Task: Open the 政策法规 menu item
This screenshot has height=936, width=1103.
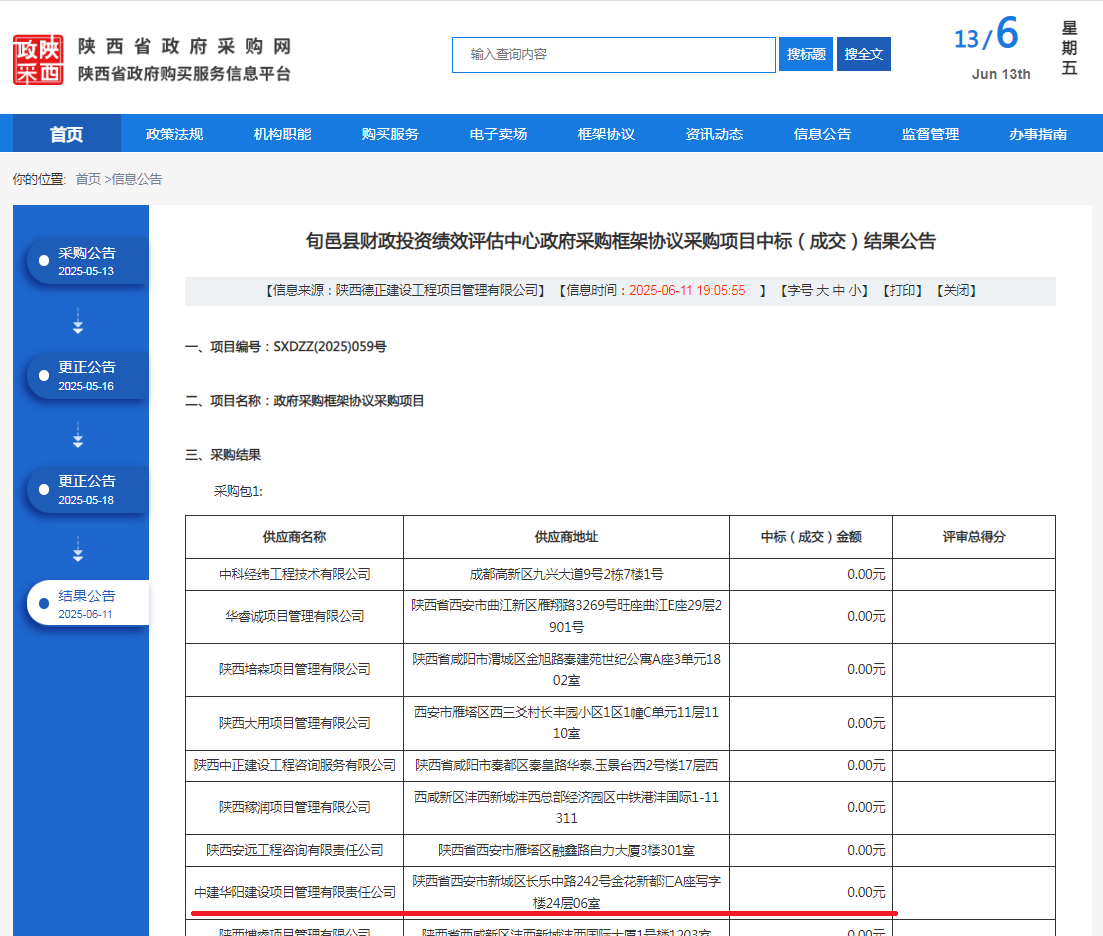Action: [x=174, y=134]
